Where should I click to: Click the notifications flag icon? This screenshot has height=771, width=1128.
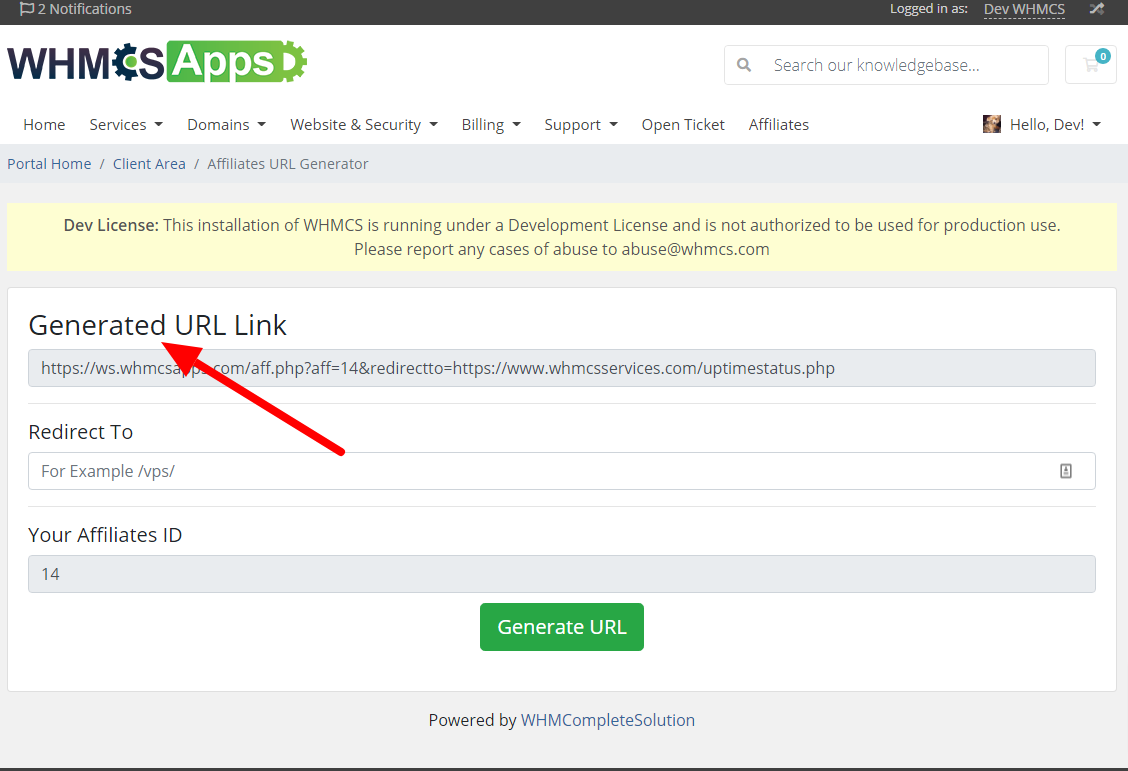27,9
